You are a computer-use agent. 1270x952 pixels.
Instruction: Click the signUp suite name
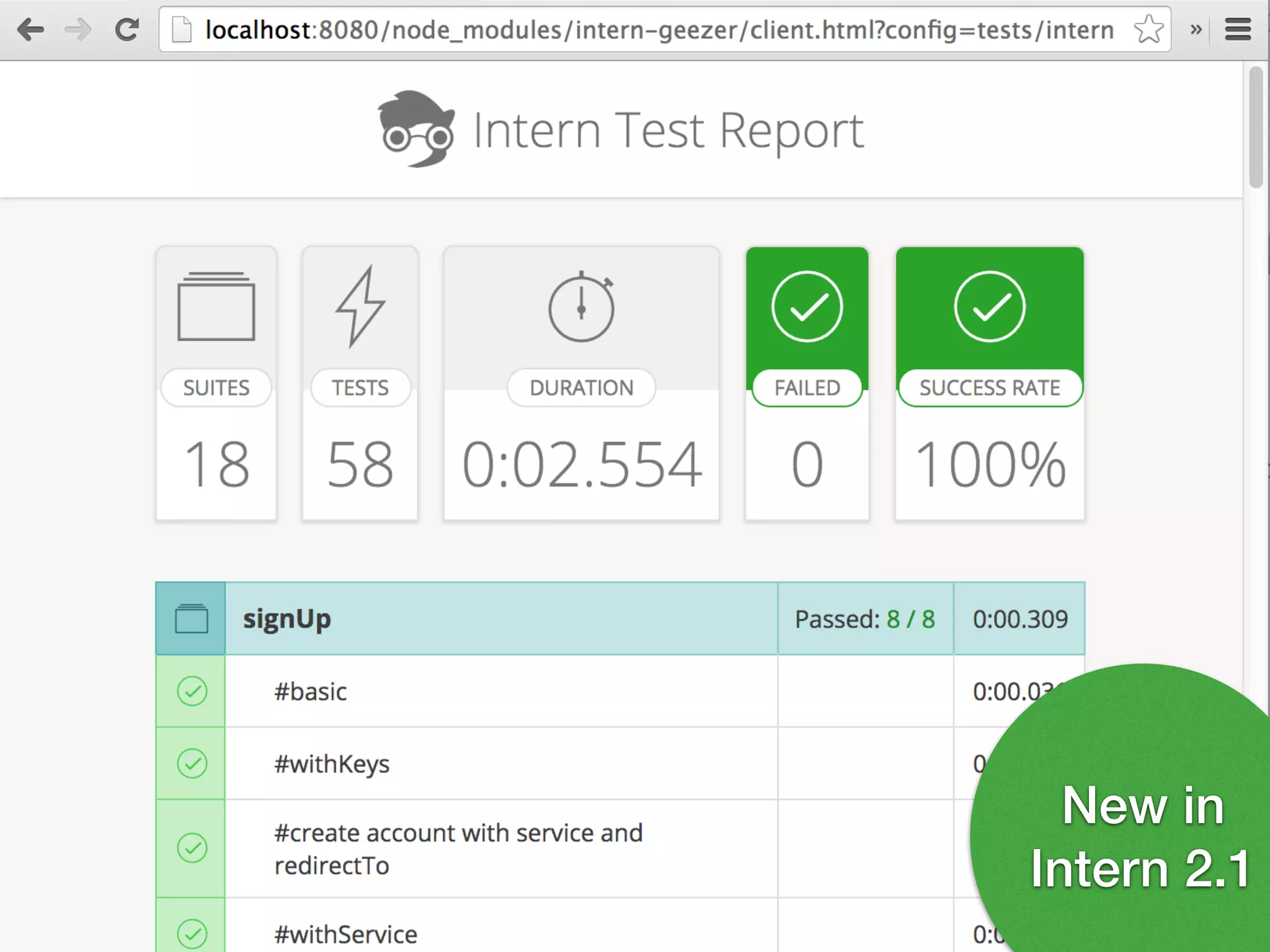pyautogui.click(x=287, y=619)
